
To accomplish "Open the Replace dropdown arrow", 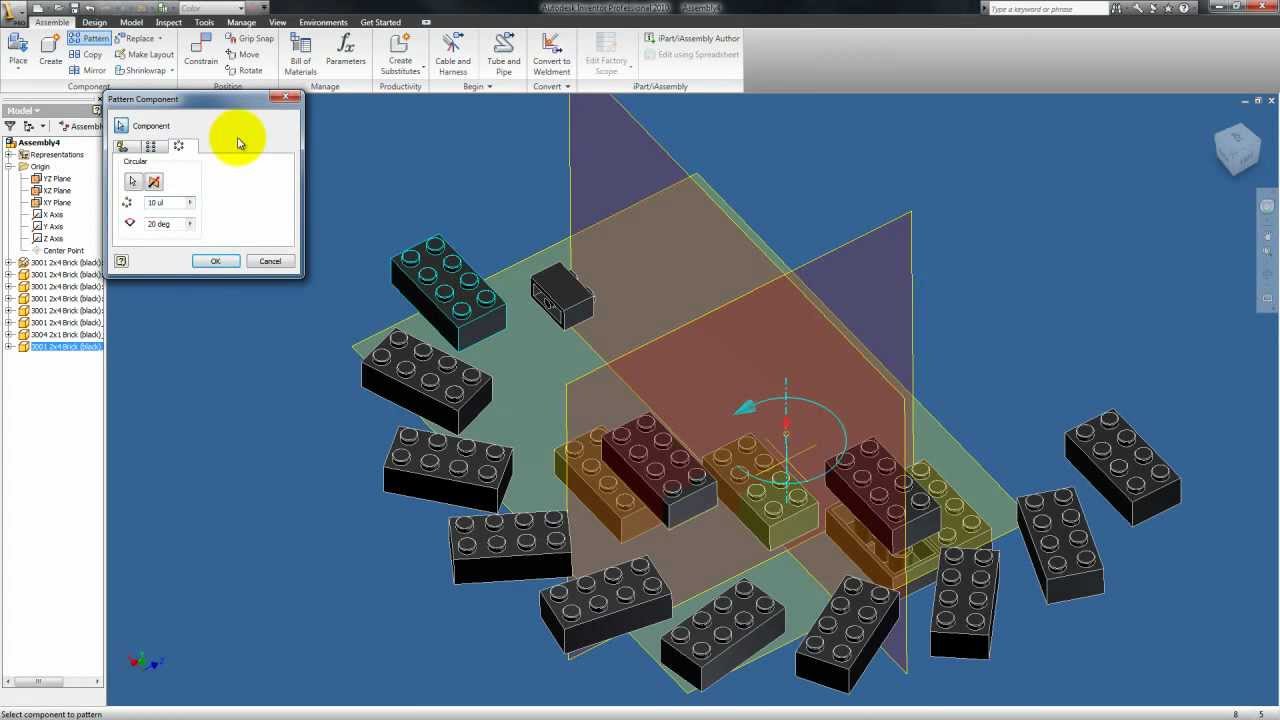I will pyautogui.click(x=159, y=38).
